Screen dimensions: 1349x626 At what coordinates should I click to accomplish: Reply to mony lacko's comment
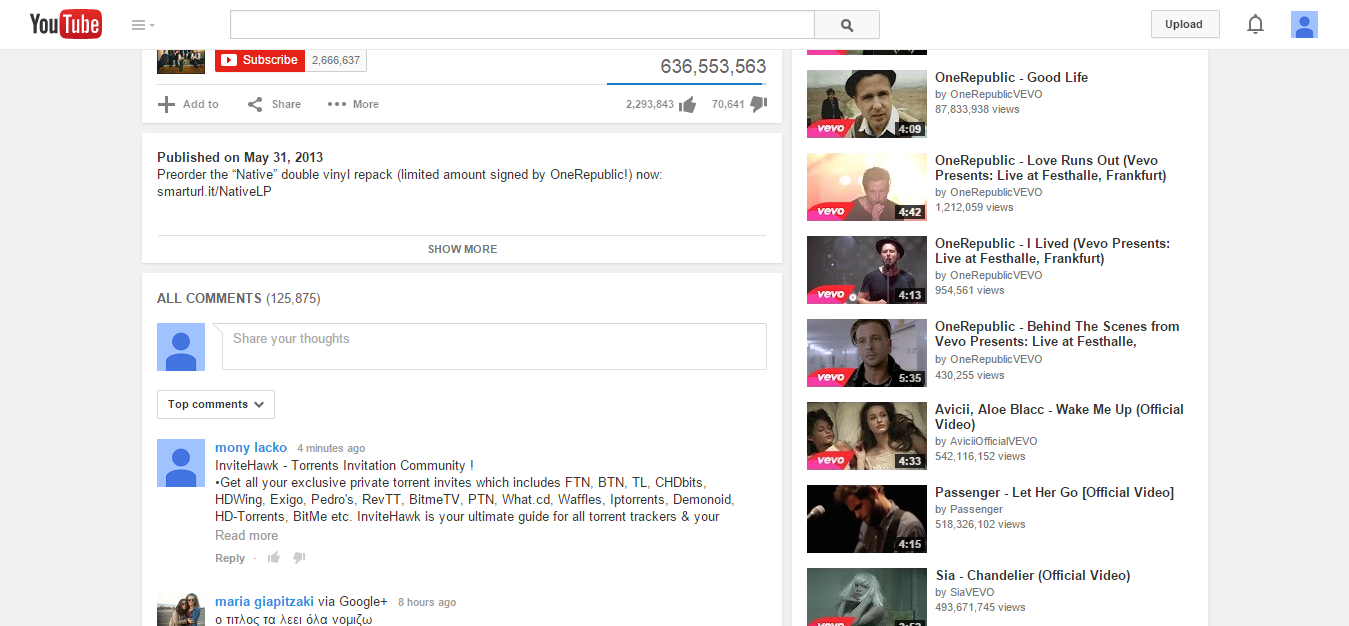tap(230, 558)
